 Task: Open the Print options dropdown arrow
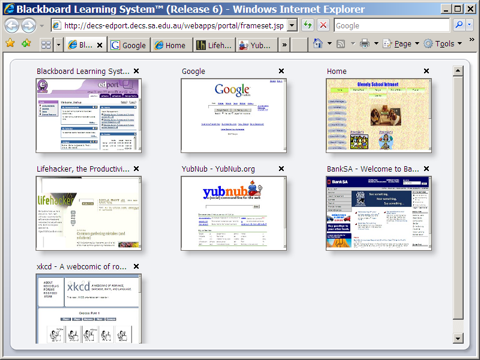pyautogui.click(x=376, y=43)
